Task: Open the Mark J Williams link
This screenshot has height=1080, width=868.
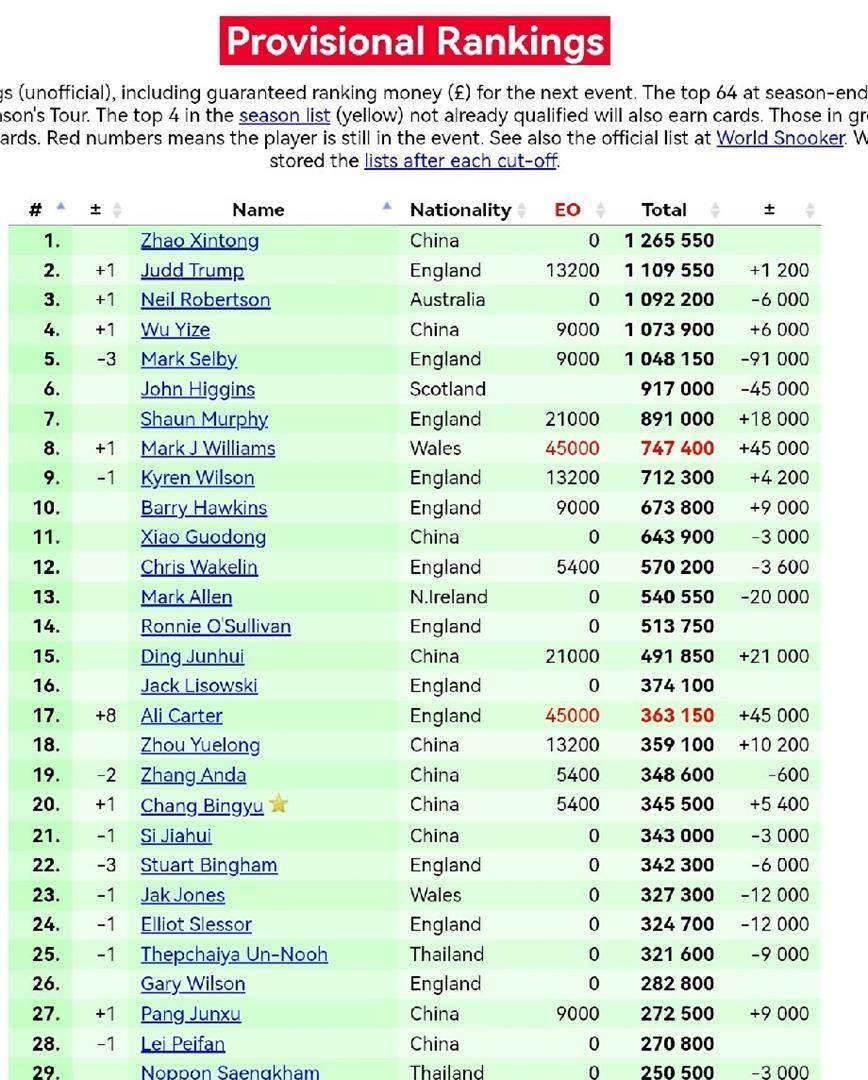Action: 208,448
